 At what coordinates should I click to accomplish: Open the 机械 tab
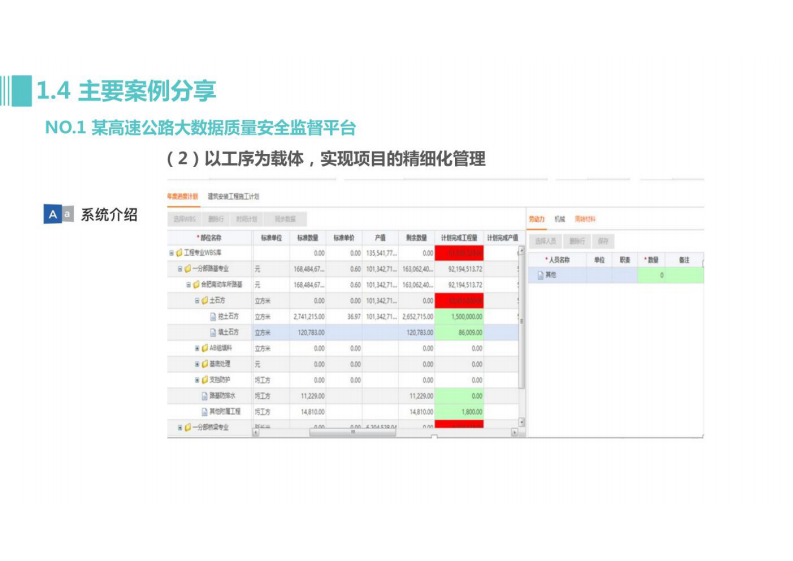tap(559, 219)
